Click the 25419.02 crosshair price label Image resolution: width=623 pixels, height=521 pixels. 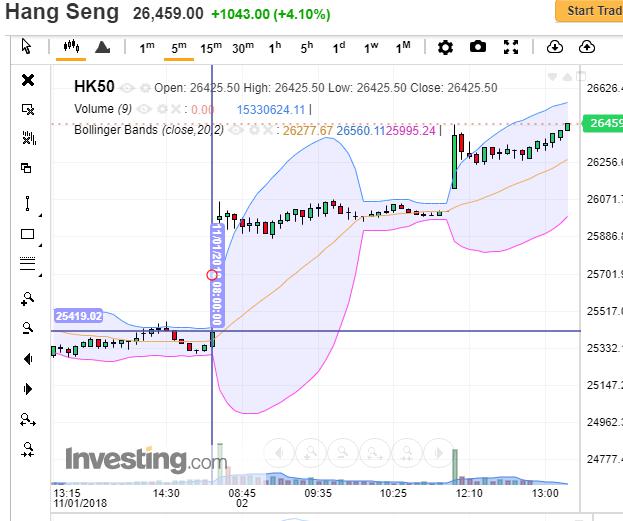pos(78,316)
